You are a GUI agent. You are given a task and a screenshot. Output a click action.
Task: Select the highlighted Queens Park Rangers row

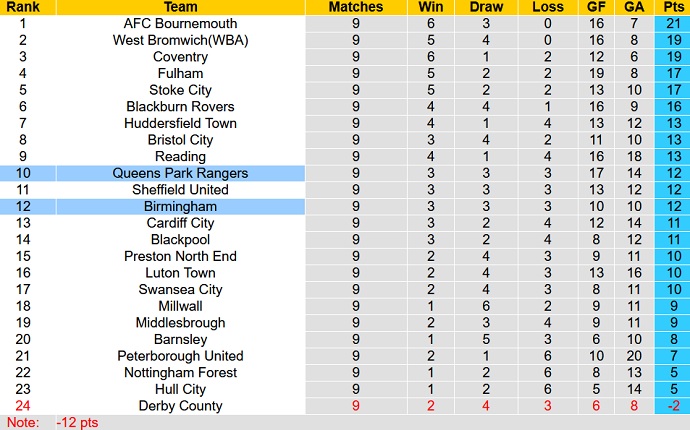[x=345, y=173]
